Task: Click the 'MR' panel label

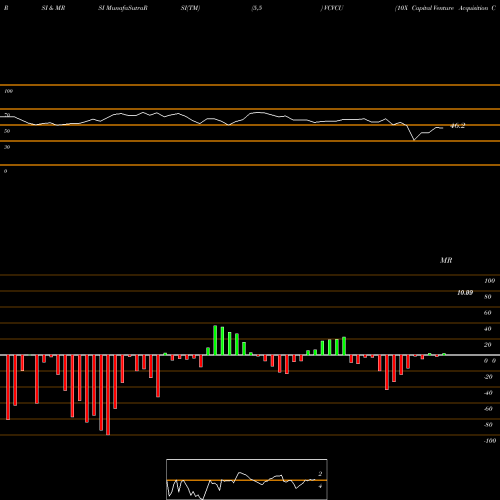Action: point(446,260)
